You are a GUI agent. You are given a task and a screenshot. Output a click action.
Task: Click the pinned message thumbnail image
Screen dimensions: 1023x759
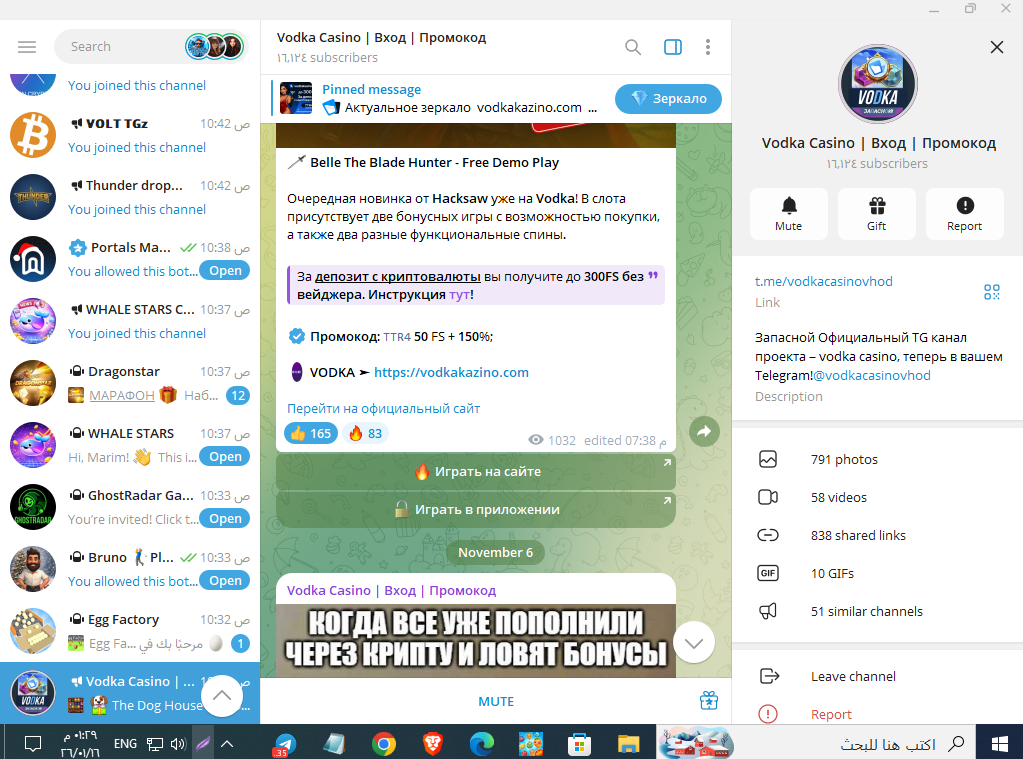pos(296,99)
